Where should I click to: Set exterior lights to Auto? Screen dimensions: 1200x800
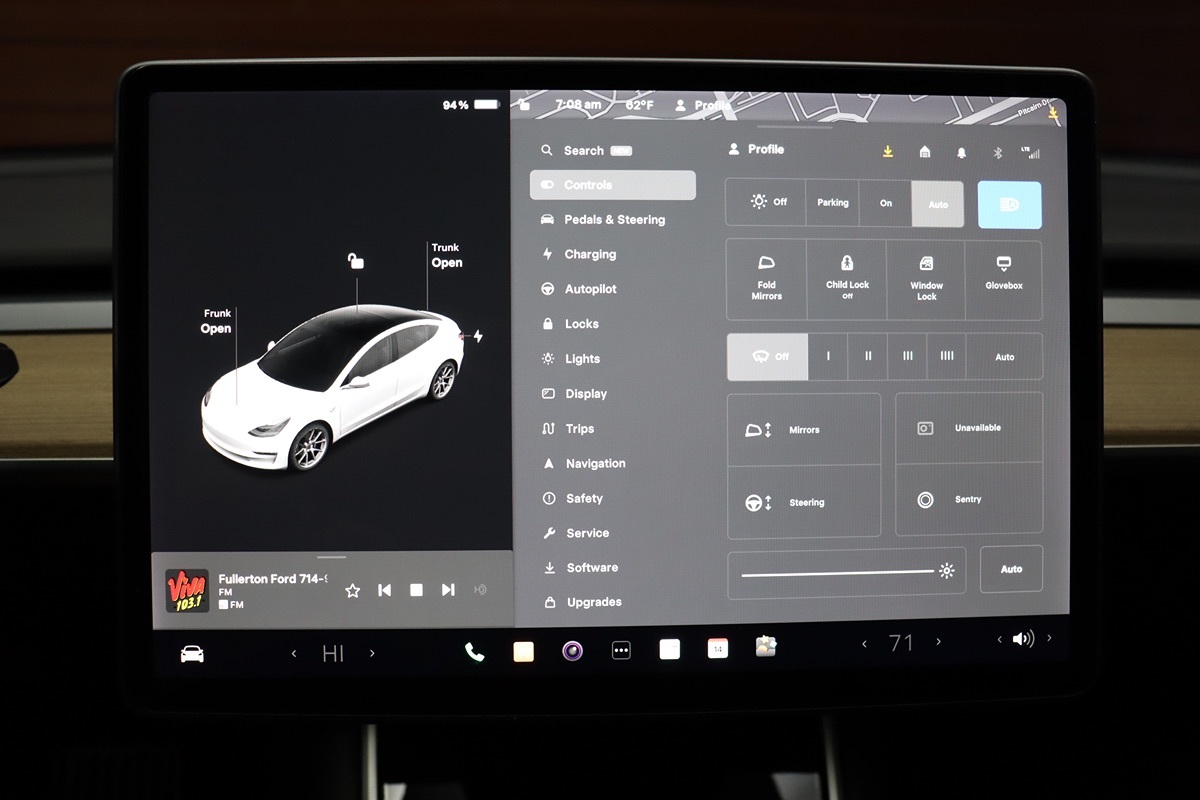click(938, 204)
